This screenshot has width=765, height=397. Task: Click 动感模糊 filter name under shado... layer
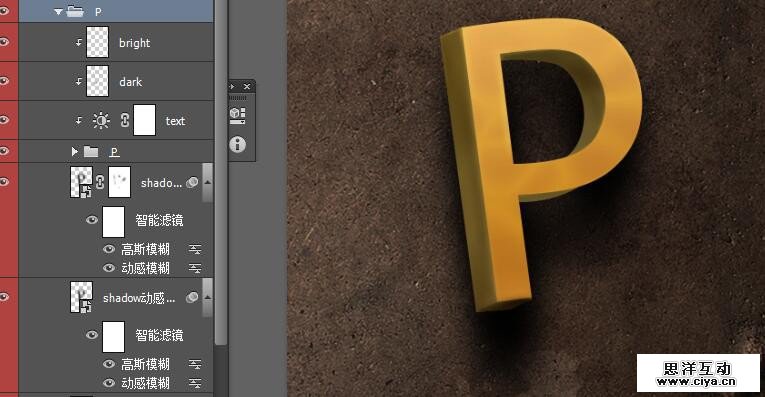tap(145, 268)
